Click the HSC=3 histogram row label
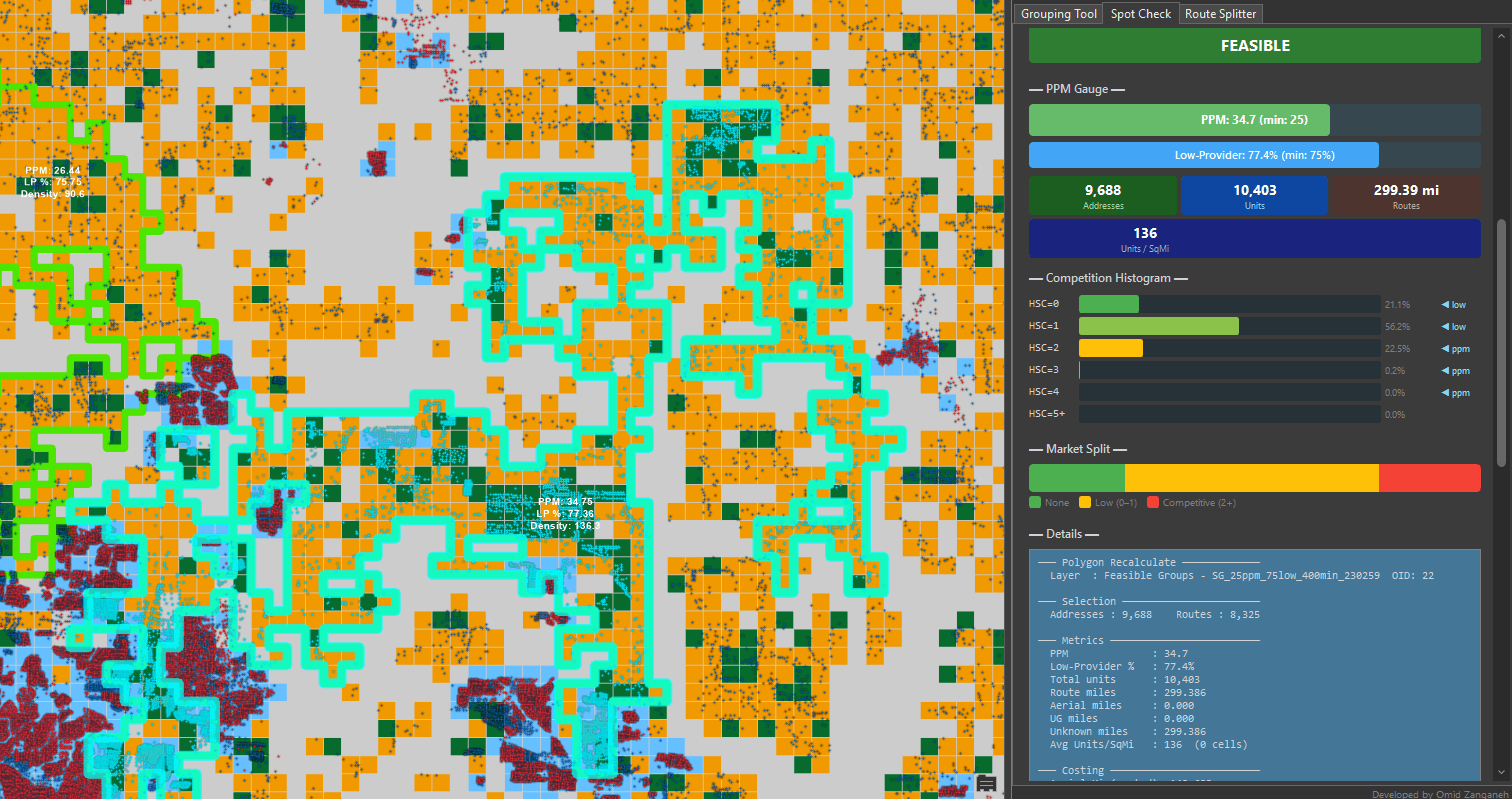 (x=1044, y=370)
